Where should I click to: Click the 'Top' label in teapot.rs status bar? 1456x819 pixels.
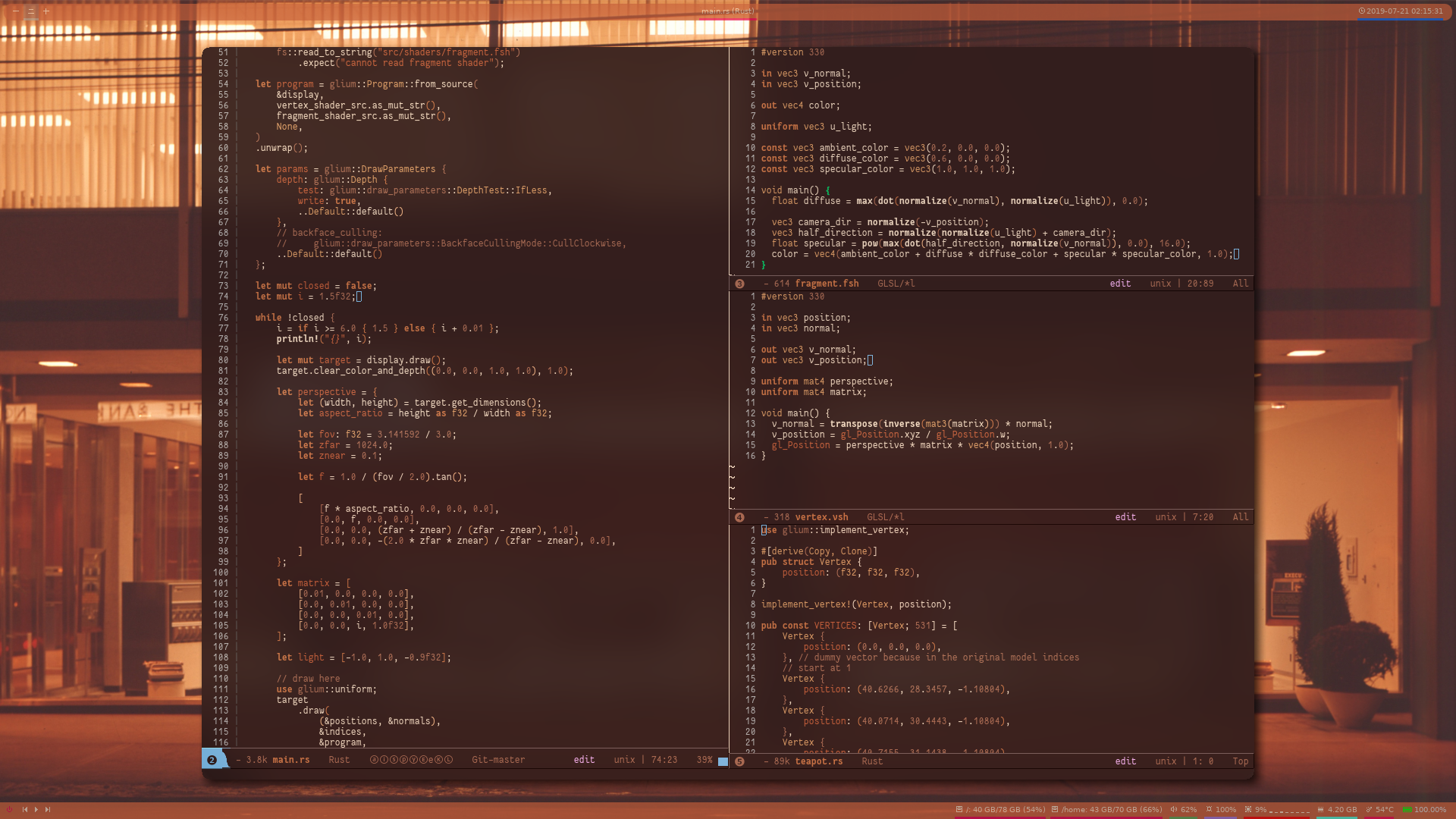tap(1240, 761)
